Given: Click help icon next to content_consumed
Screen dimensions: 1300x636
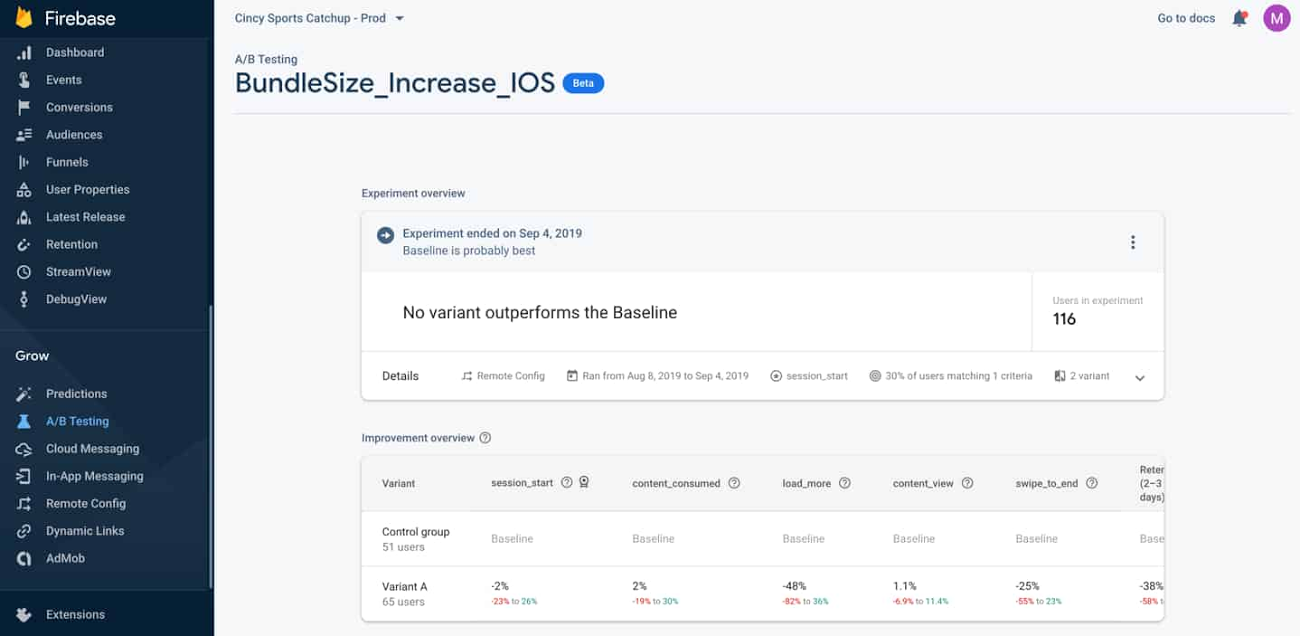Looking at the screenshot, I should pos(734,483).
